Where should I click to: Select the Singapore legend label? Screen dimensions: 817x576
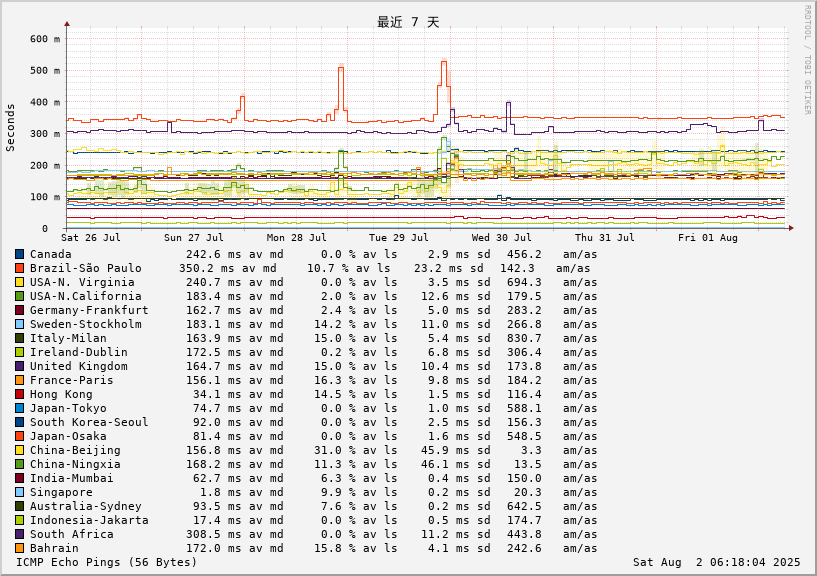pyautogui.click(x=61, y=493)
